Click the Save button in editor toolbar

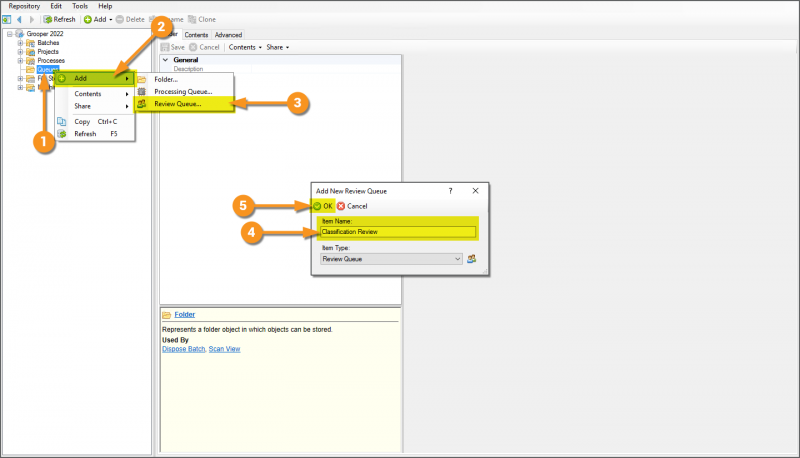173,47
